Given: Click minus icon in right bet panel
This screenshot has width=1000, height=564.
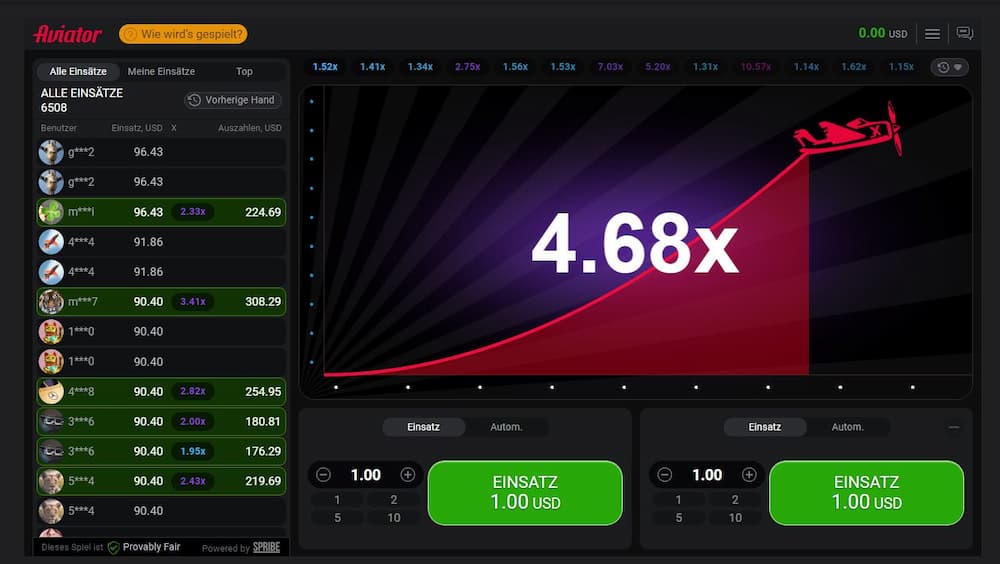Looking at the screenshot, I should [664, 475].
